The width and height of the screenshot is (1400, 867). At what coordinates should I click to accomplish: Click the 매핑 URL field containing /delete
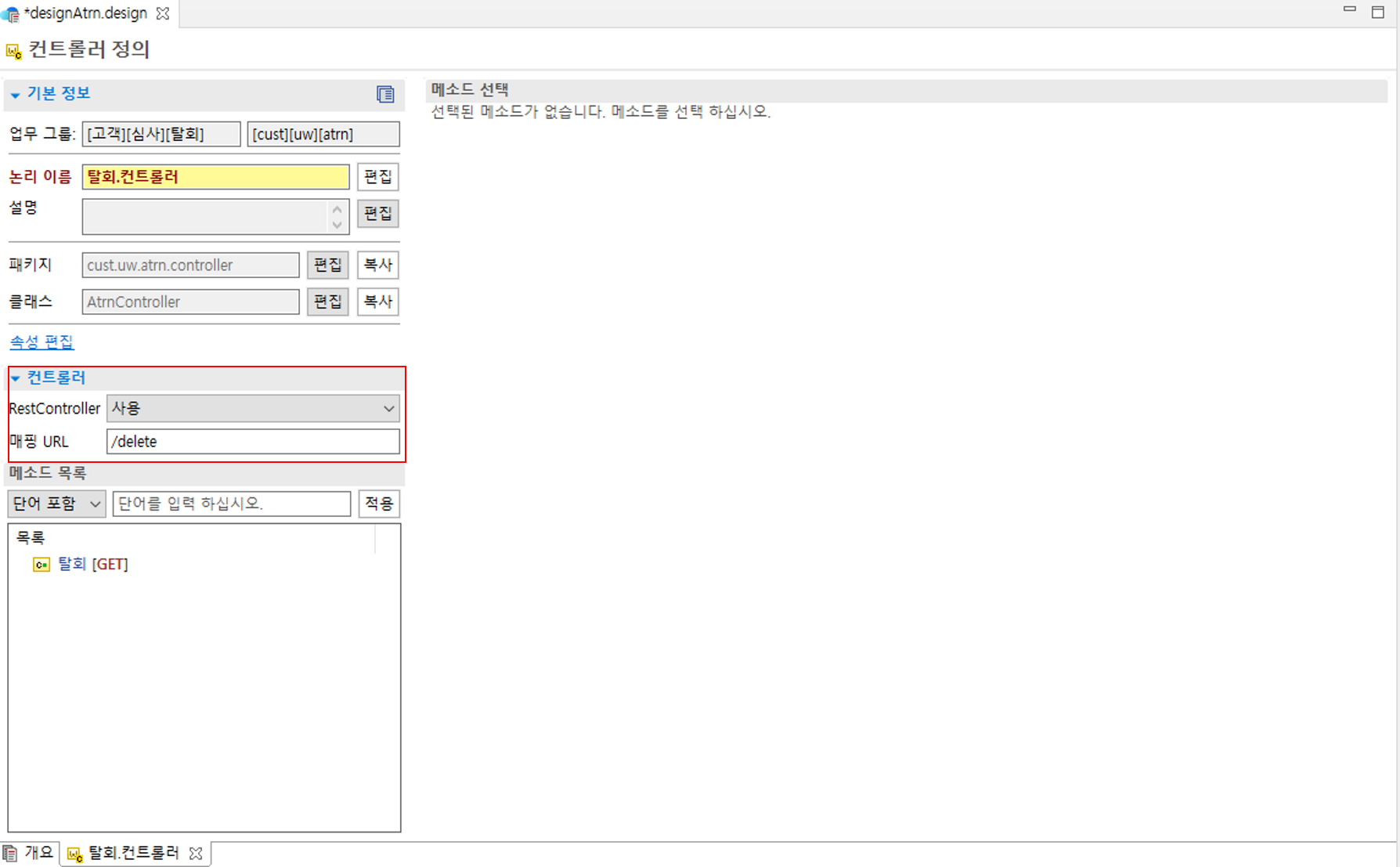254,441
